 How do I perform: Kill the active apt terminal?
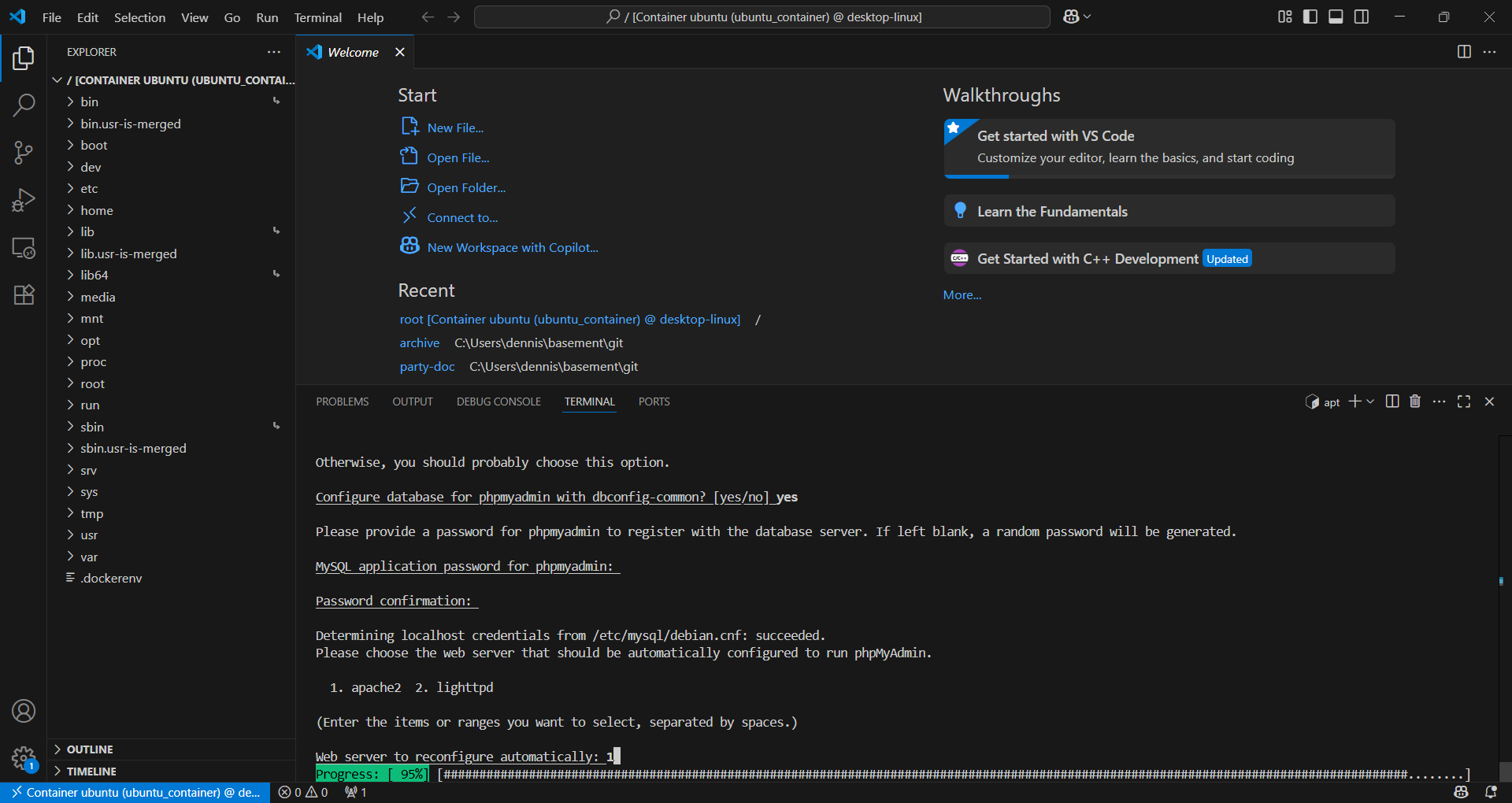click(1414, 401)
